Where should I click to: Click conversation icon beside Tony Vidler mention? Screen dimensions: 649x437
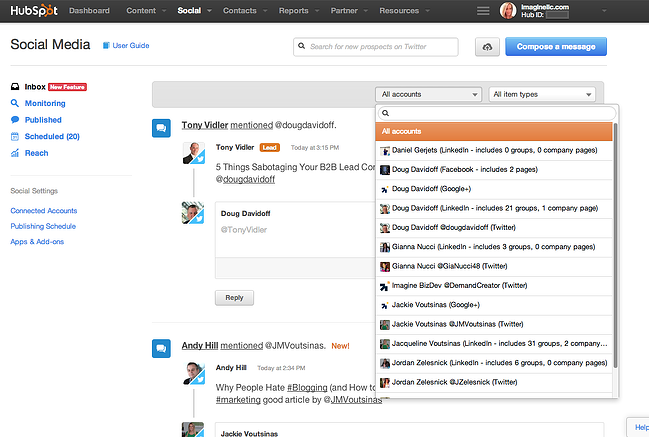pyautogui.click(x=161, y=128)
